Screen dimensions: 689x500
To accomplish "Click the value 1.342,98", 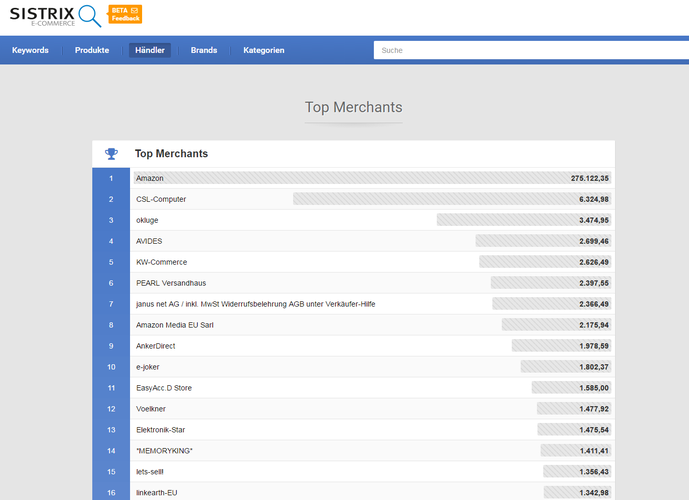I will [x=594, y=493].
